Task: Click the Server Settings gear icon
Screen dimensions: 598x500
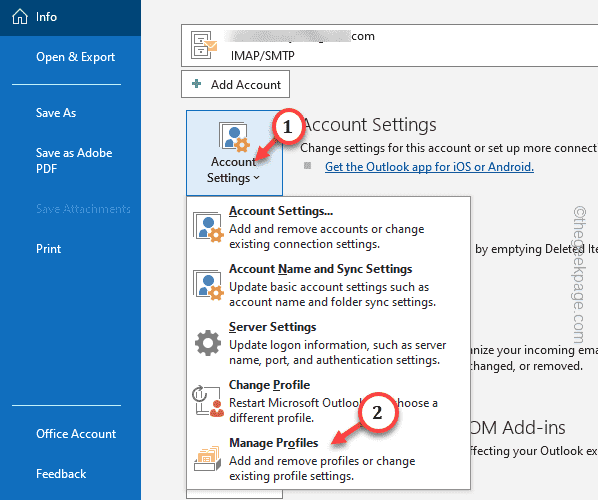Action: point(208,343)
